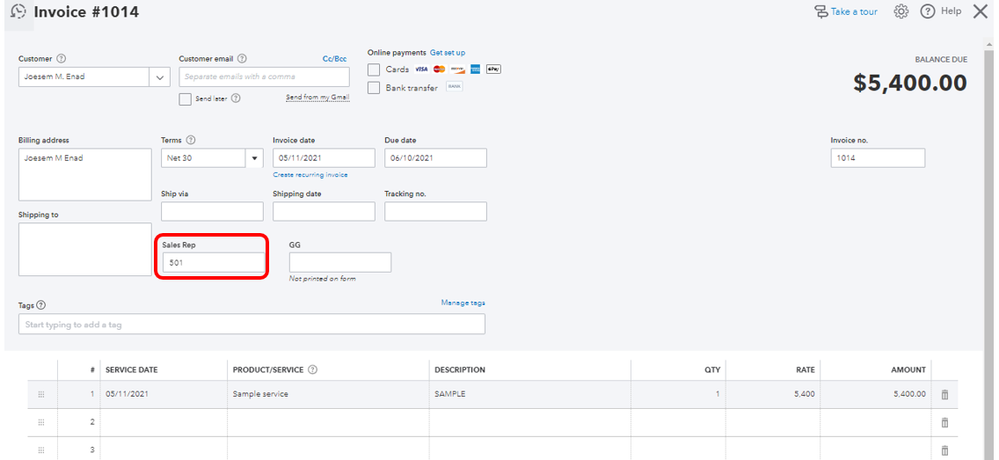Screen dimensions: 999x460
Task: Click the Invoice date field
Action: (323, 158)
